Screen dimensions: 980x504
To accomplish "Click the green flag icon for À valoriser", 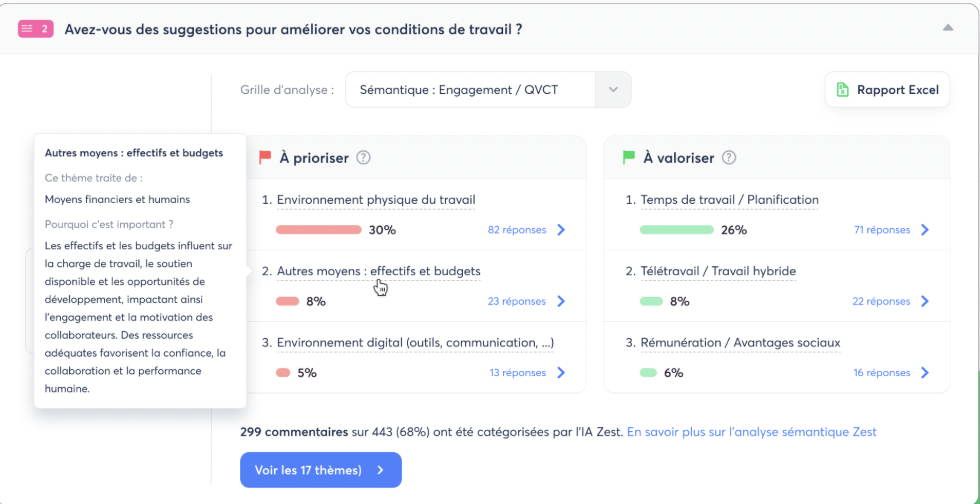I will click(629, 158).
